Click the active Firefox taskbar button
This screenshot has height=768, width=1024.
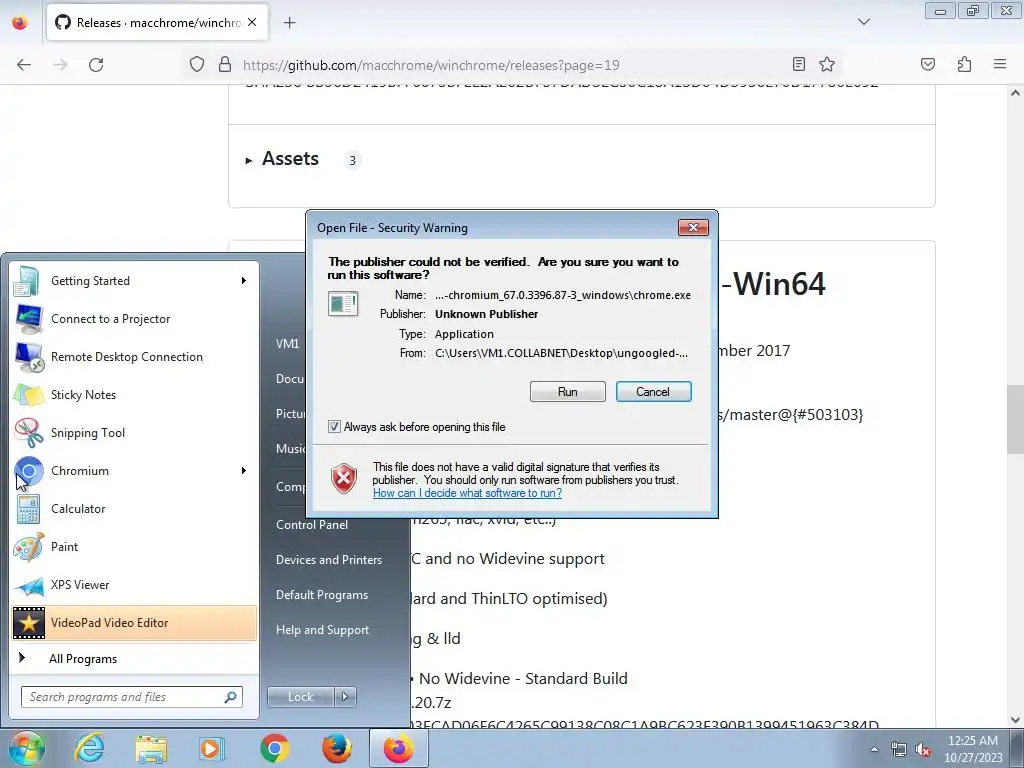click(399, 748)
